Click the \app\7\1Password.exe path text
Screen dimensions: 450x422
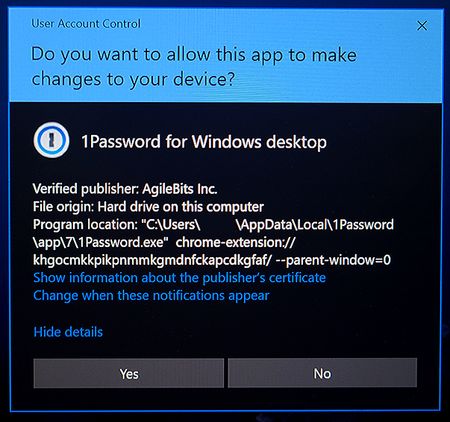[100, 242]
